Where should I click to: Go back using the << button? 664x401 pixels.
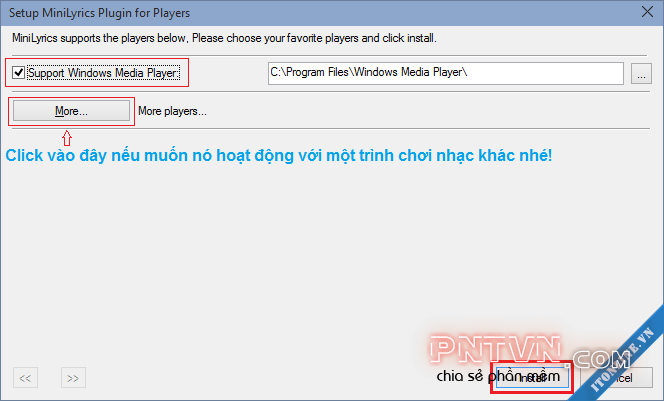(25, 378)
